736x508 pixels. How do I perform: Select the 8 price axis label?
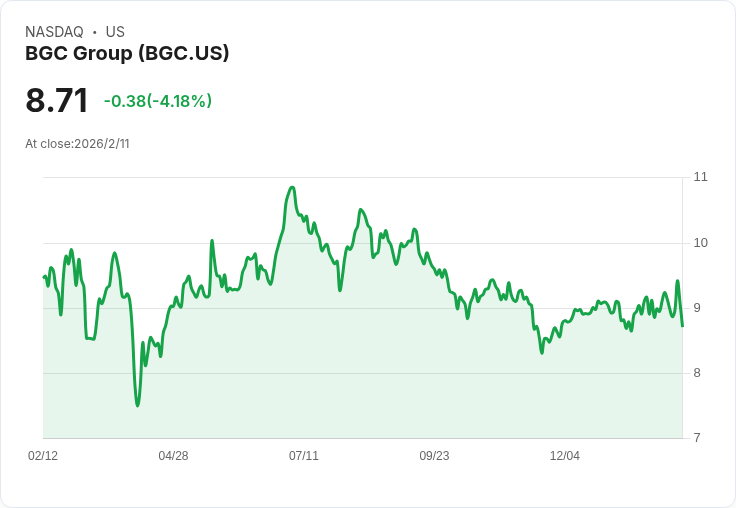(697, 373)
